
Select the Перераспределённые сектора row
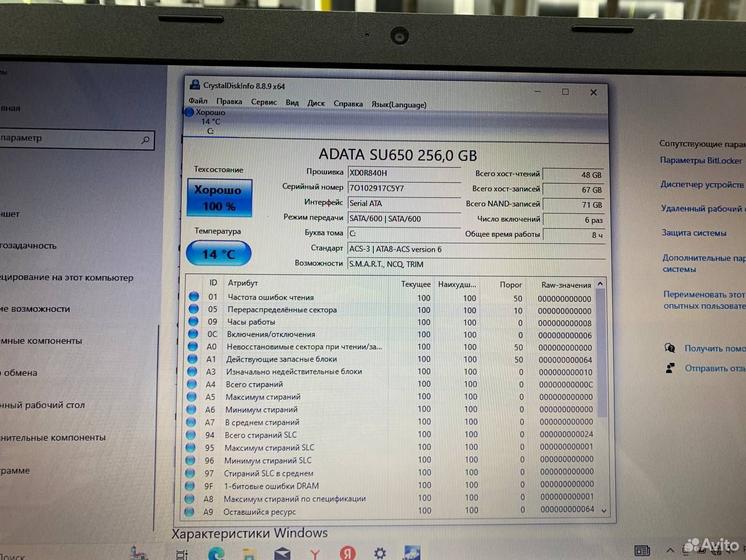coord(390,310)
